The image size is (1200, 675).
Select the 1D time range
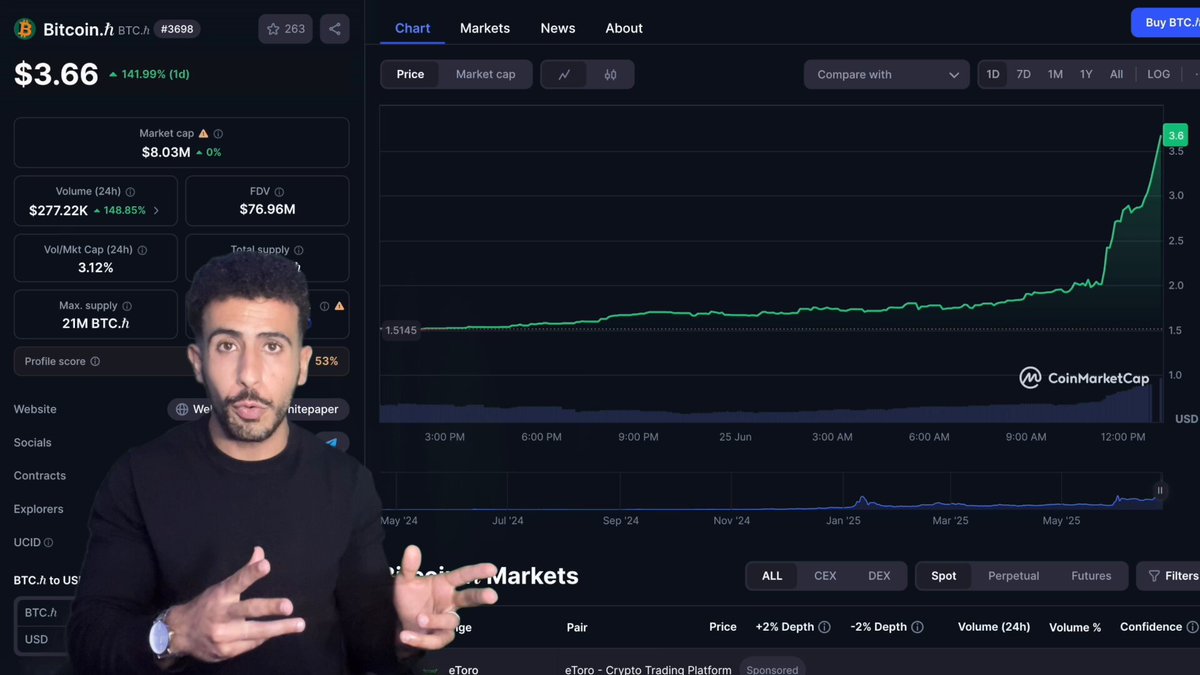coord(993,75)
